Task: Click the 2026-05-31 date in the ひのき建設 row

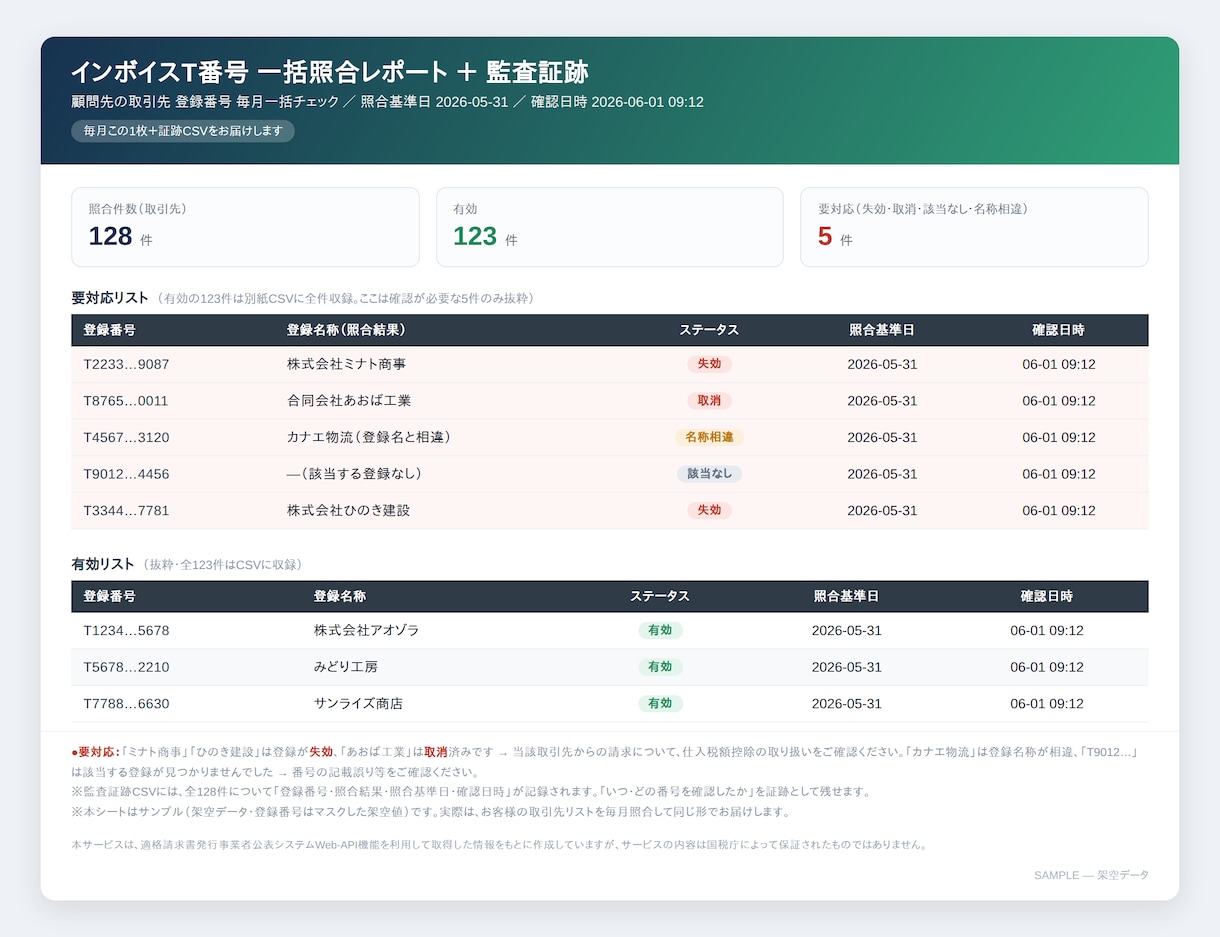Action: click(882, 510)
